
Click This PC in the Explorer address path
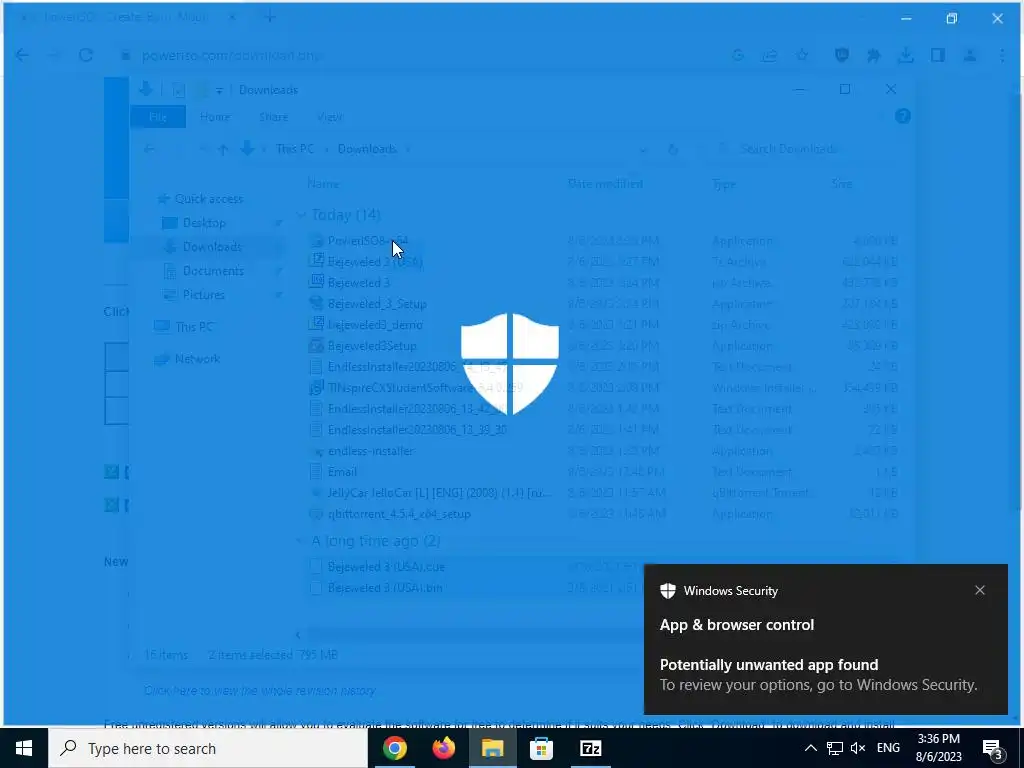pos(295,149)
